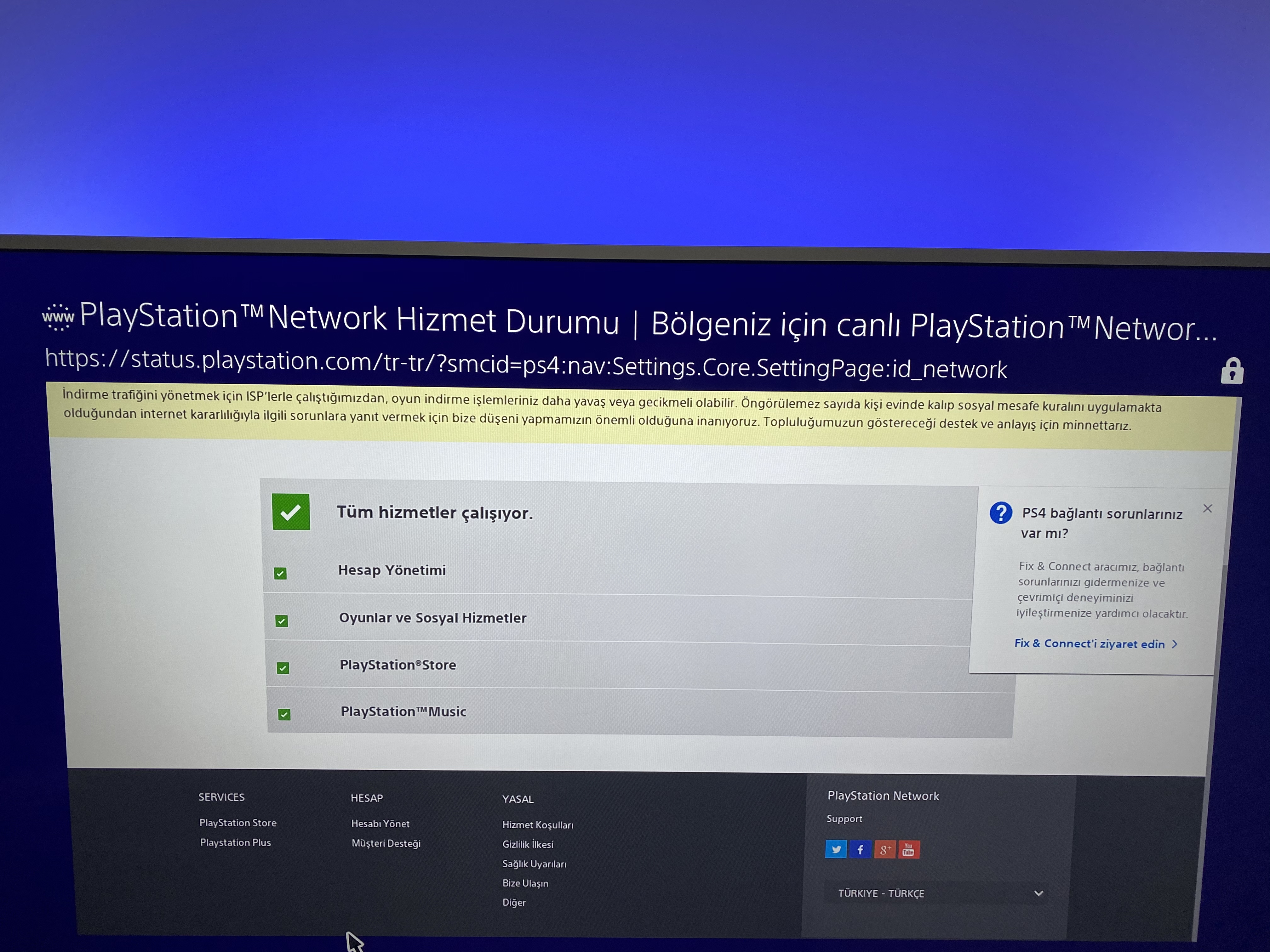The height and width of the screenshot is (952, 1270).
Task: Click the arrow after Fix & Connect link
Action: (1175, 644)
